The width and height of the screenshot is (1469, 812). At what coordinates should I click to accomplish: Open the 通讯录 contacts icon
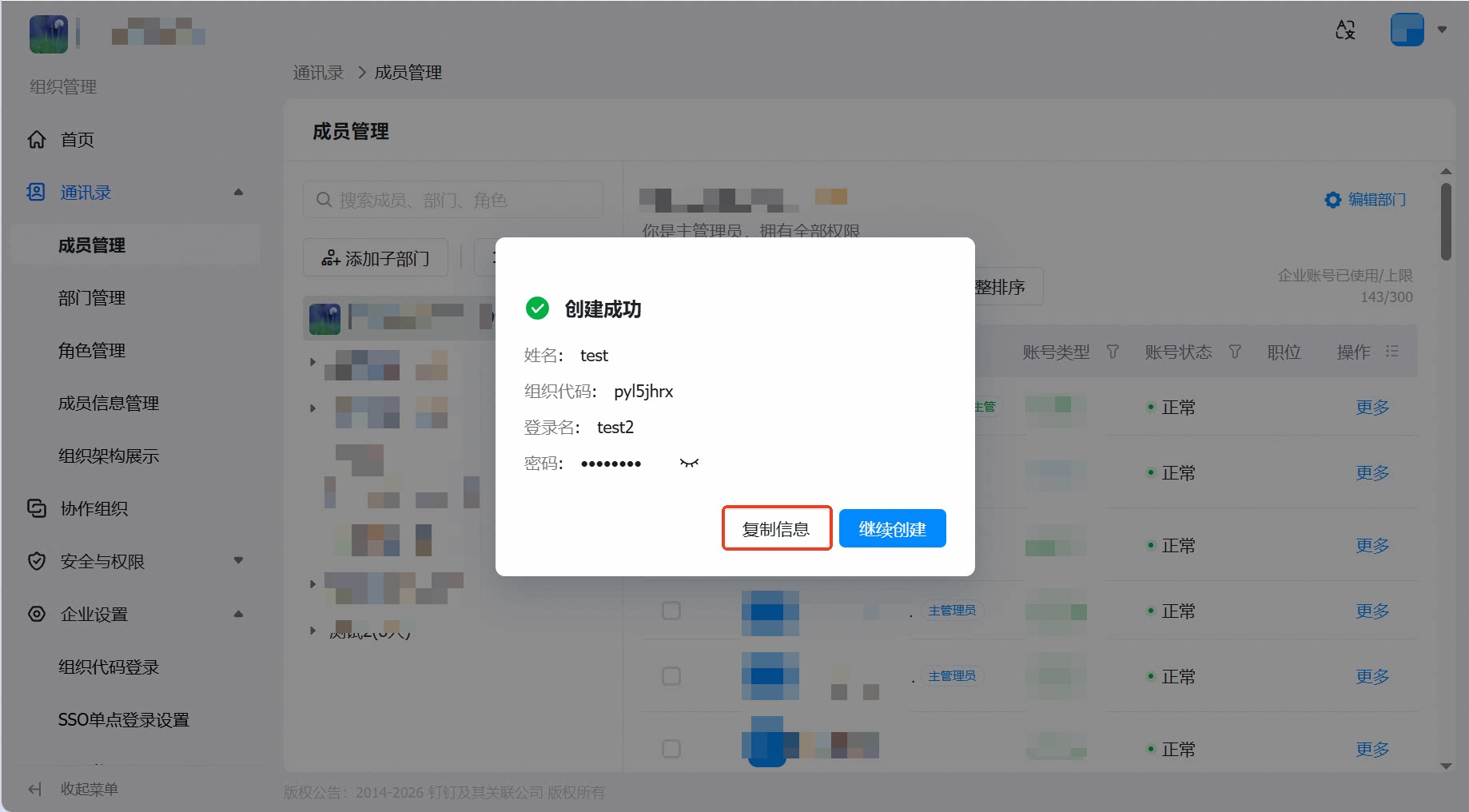tap(37, 192)
